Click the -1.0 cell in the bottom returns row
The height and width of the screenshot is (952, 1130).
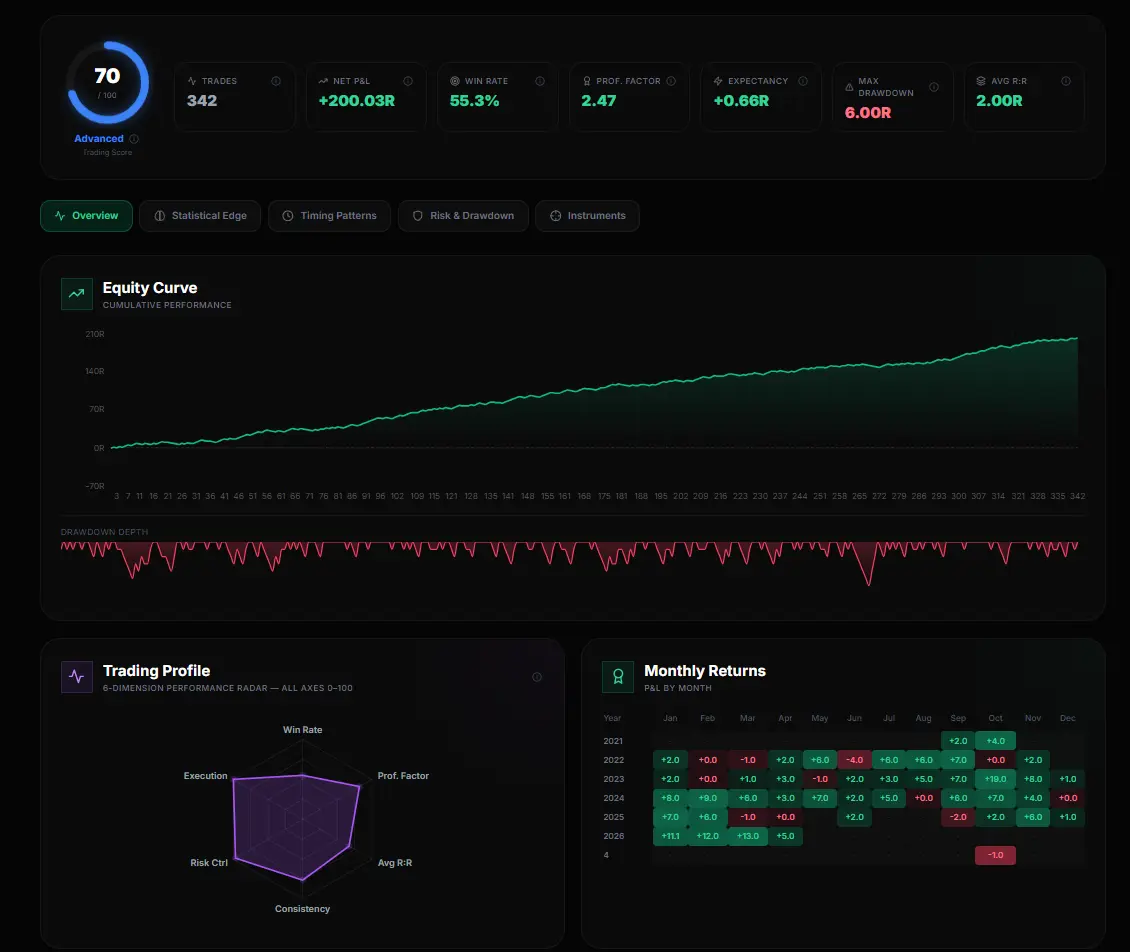tap(995, 855)
